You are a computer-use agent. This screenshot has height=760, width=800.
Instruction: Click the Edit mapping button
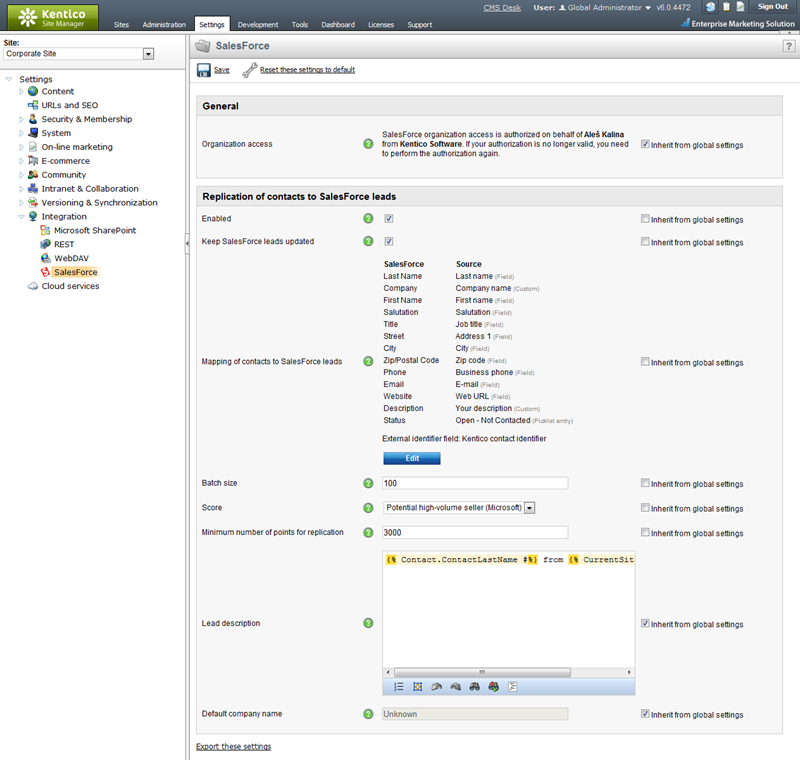411,458
